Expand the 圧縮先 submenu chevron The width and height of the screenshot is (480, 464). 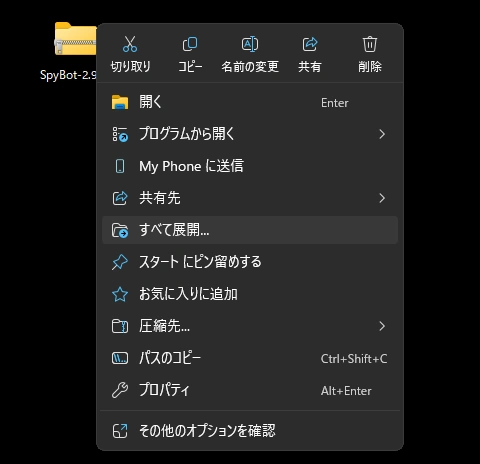point(382,326)
